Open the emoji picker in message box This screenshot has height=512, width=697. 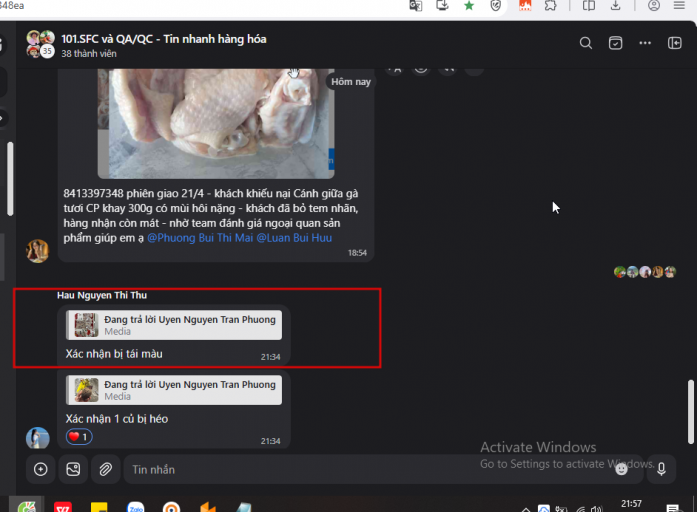621,469
